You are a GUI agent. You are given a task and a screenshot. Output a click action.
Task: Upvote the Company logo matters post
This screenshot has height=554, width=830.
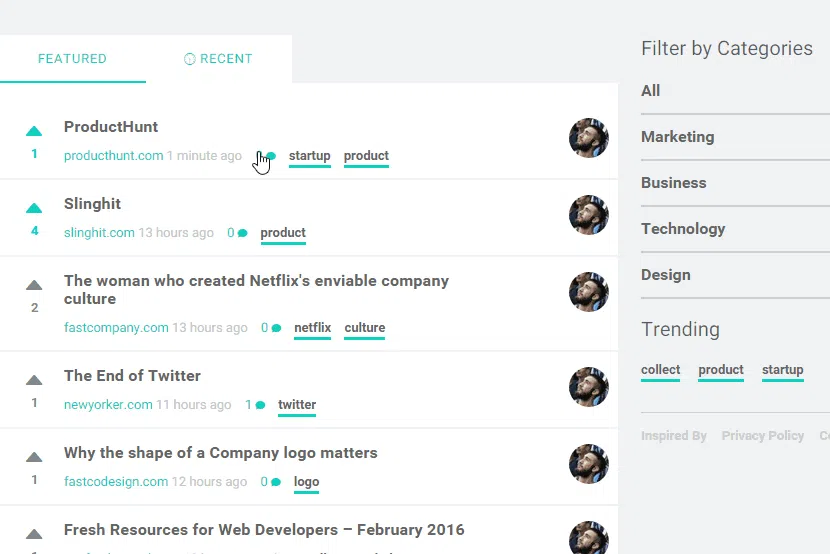click(34, 457)
